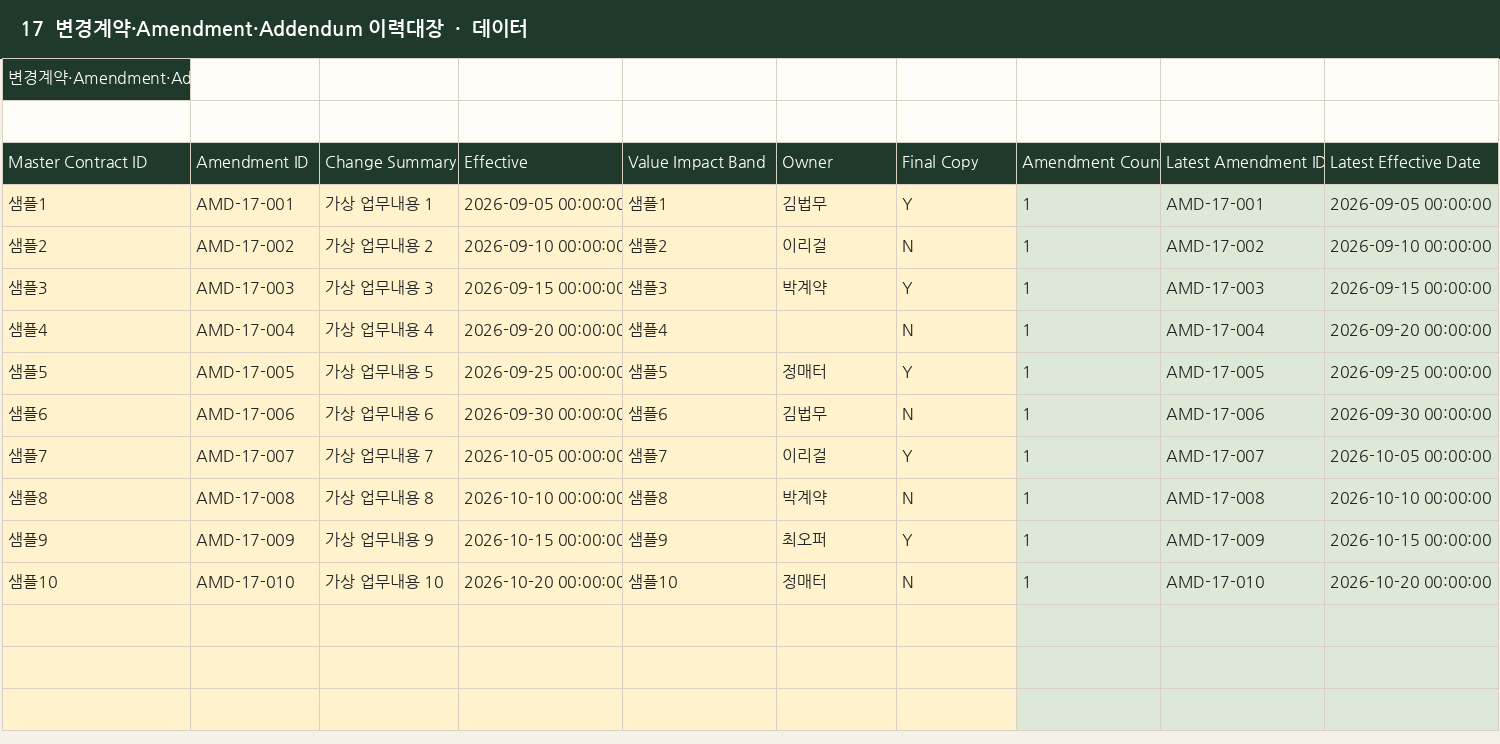Click 2026-10-20 in the Latest Effective Date column

click(1411, 583)
